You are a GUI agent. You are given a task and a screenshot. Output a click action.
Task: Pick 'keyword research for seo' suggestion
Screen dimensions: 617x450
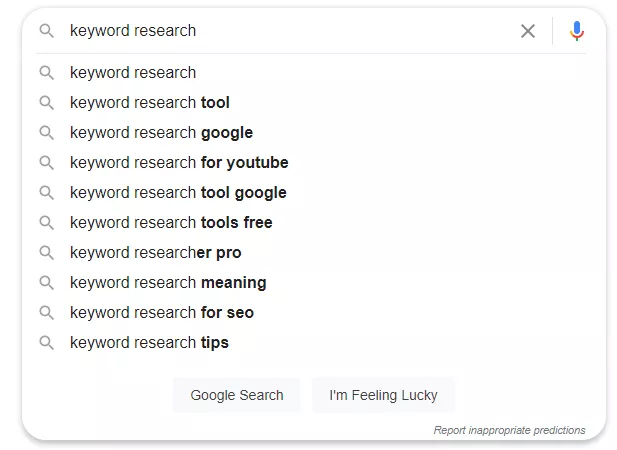[311, 313]
